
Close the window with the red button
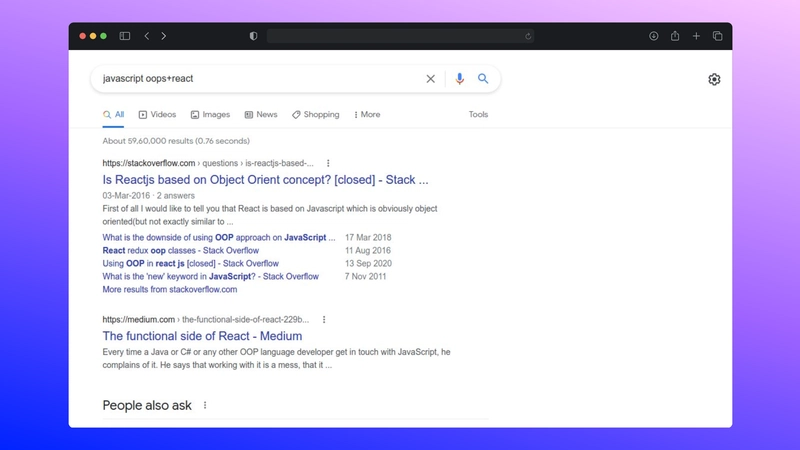(82, 36)
